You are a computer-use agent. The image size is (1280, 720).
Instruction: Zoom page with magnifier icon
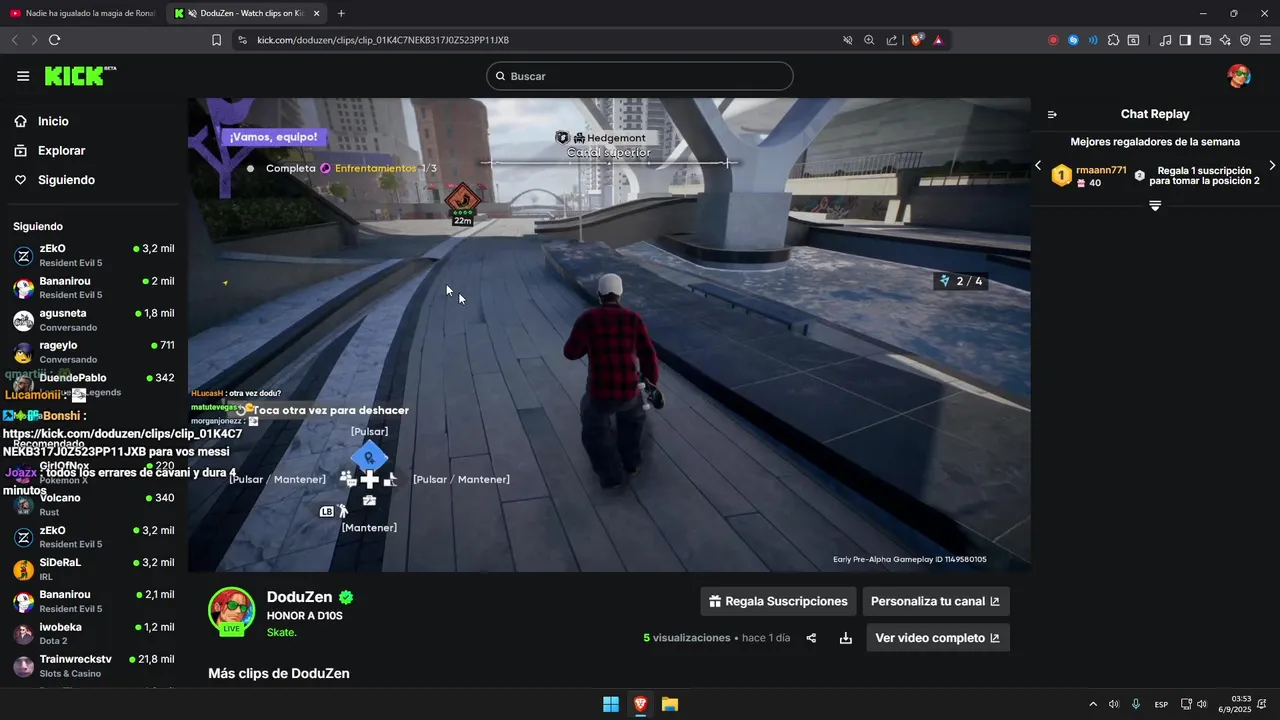(x=869, y=40)
